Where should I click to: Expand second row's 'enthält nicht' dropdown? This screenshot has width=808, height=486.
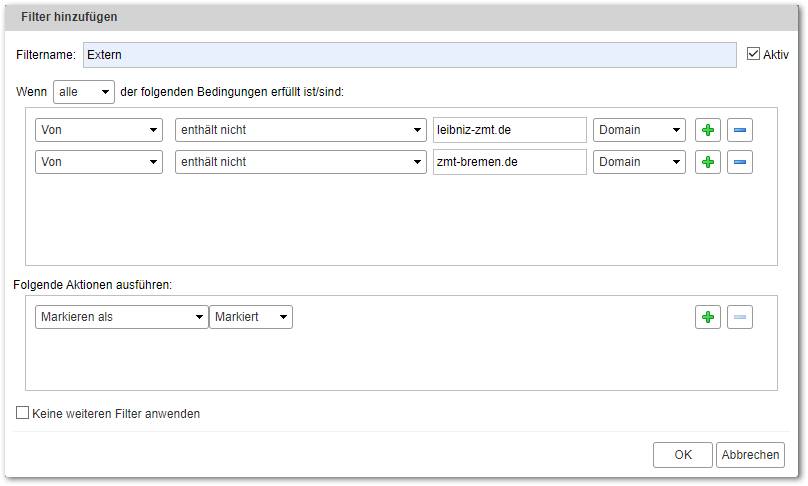point(300,162)
